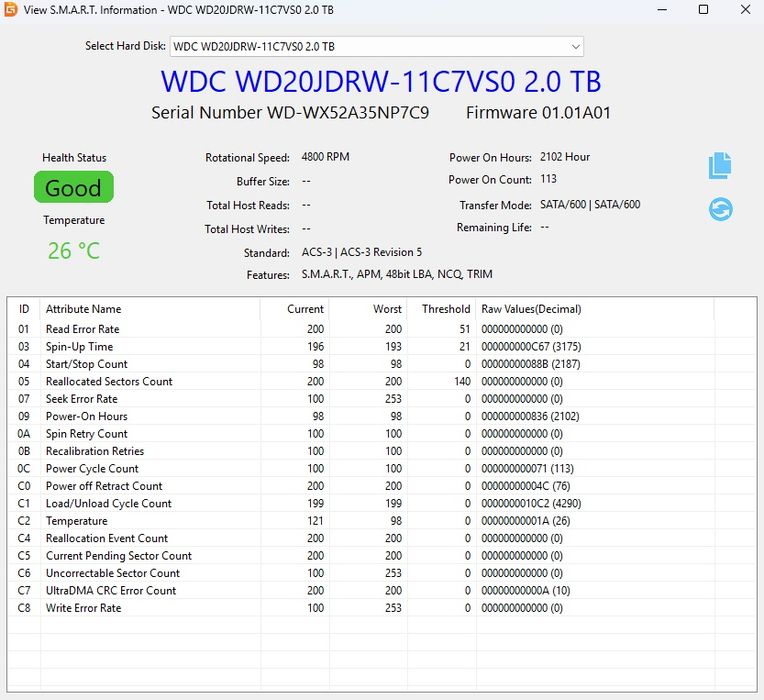Viewport: 764px width, 700px height.
Task: Close the S.M.A.R.T. Information window
Action: coord(745,9)
